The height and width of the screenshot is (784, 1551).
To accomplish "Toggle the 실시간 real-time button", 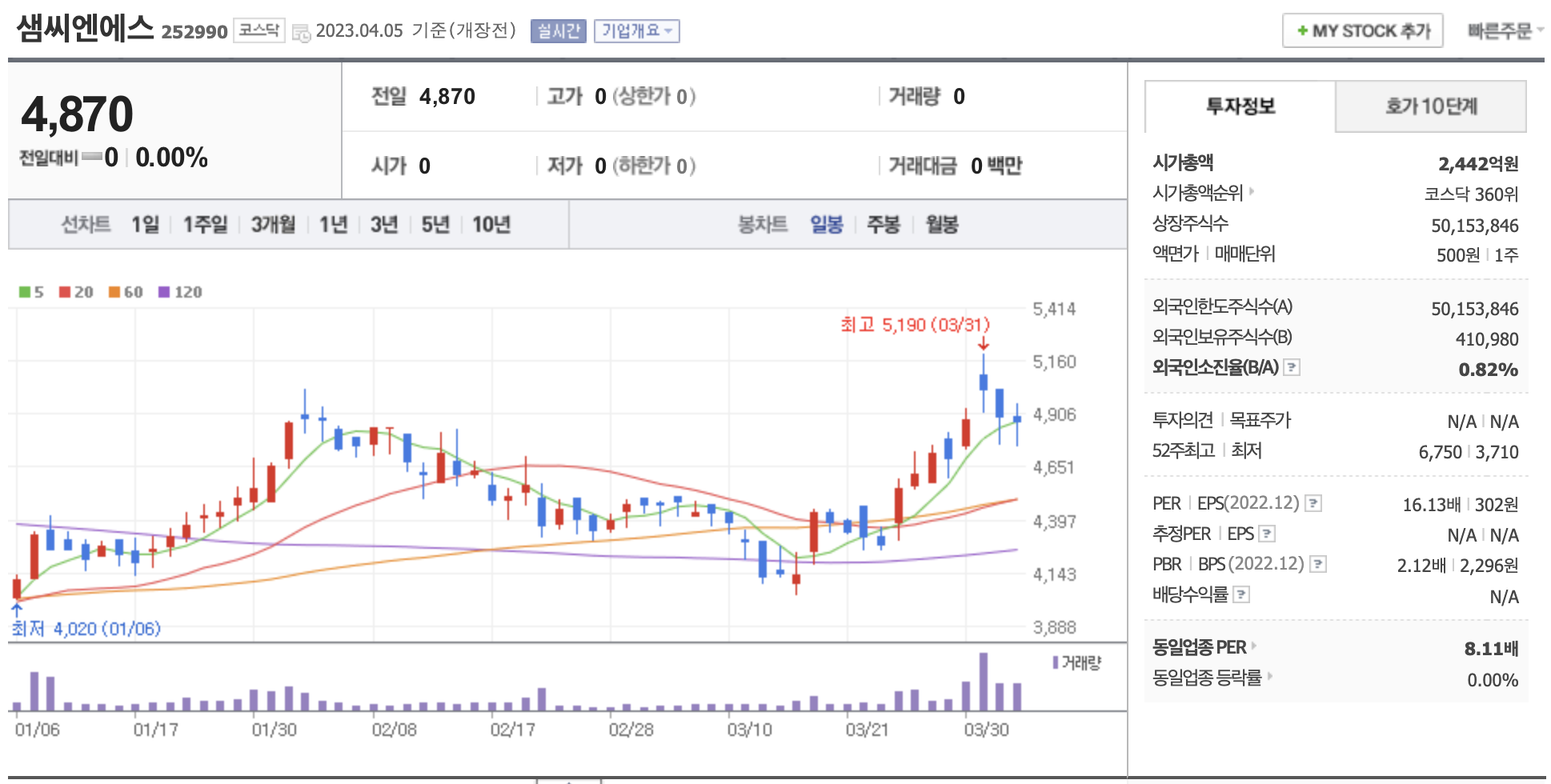I will pos(558,31).
